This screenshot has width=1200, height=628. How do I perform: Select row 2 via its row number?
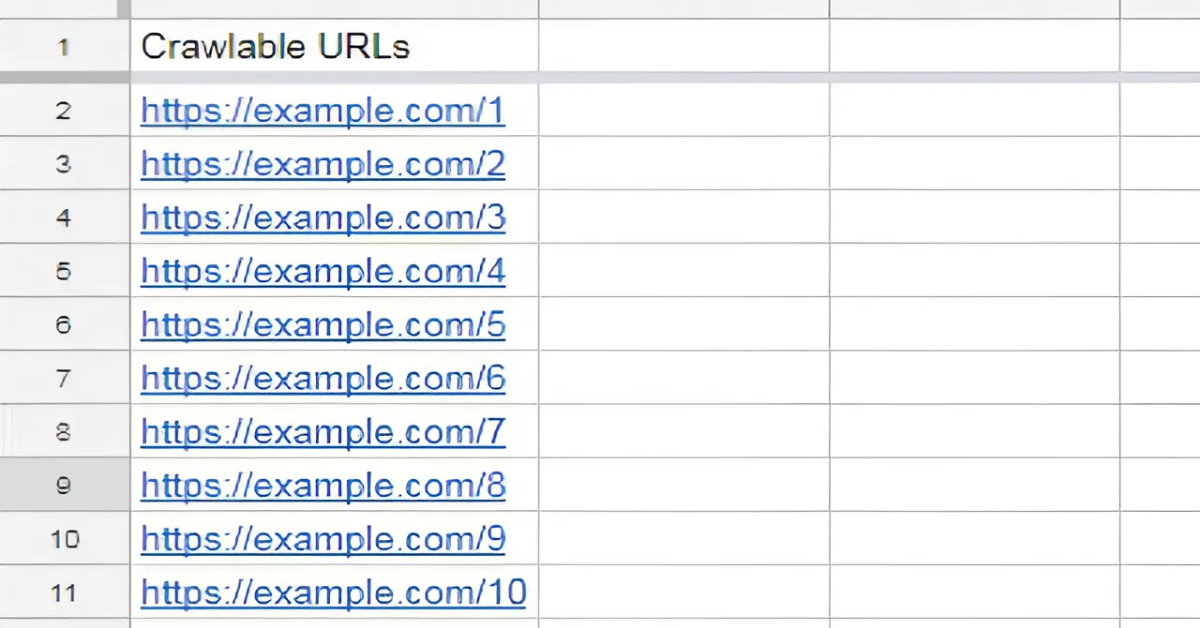[64, 110]
